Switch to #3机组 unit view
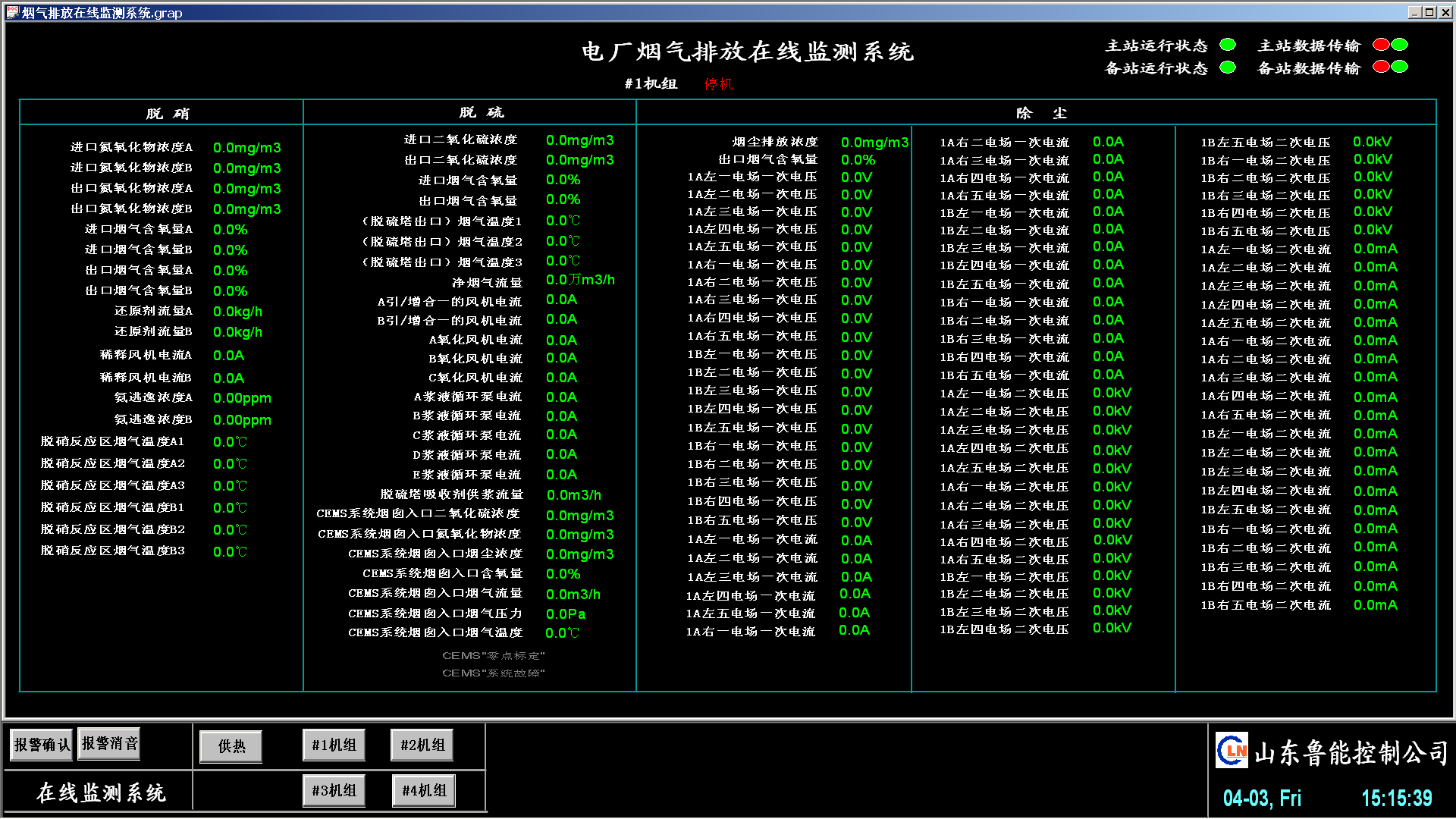The height and width of the screenshot is (819, 1456). coord(334,790)
